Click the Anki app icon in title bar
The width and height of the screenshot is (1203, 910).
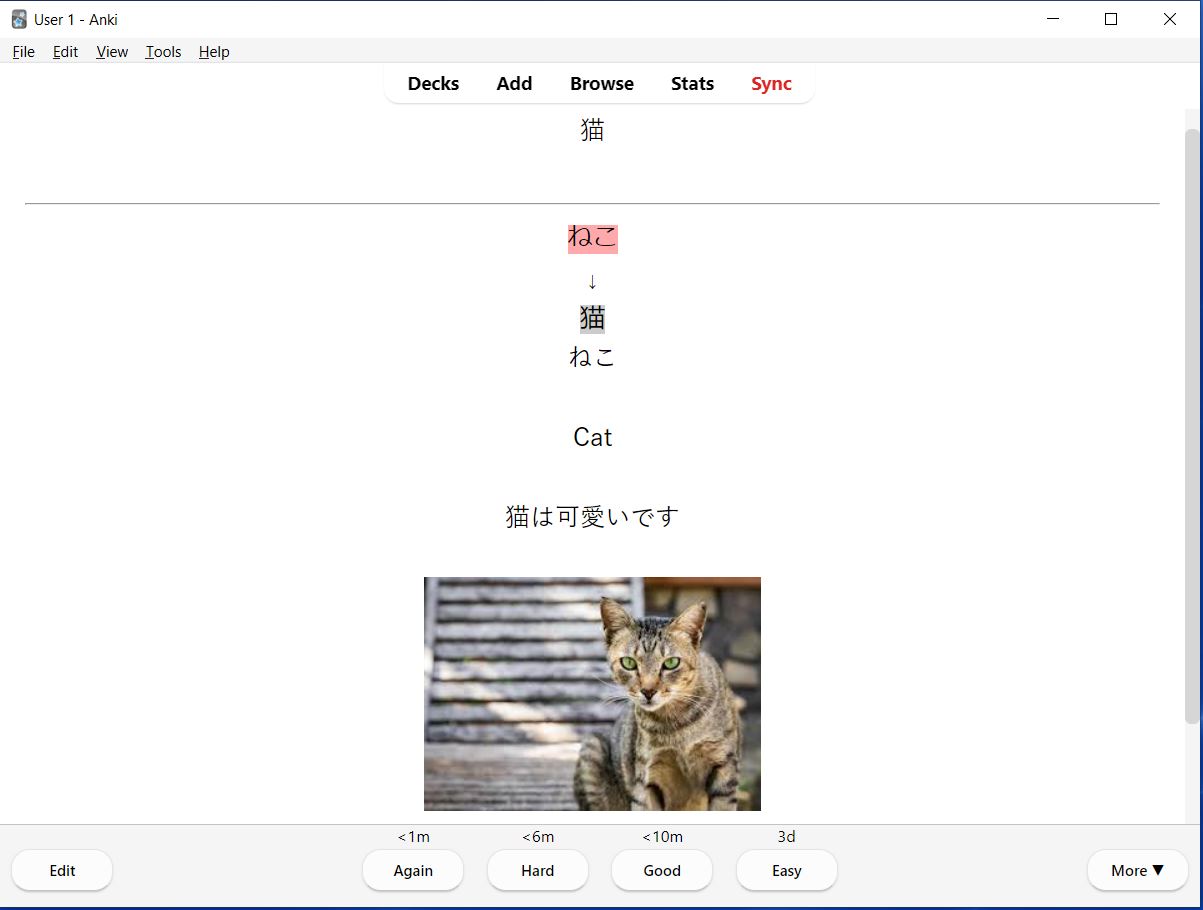click(x=19, y=19)
